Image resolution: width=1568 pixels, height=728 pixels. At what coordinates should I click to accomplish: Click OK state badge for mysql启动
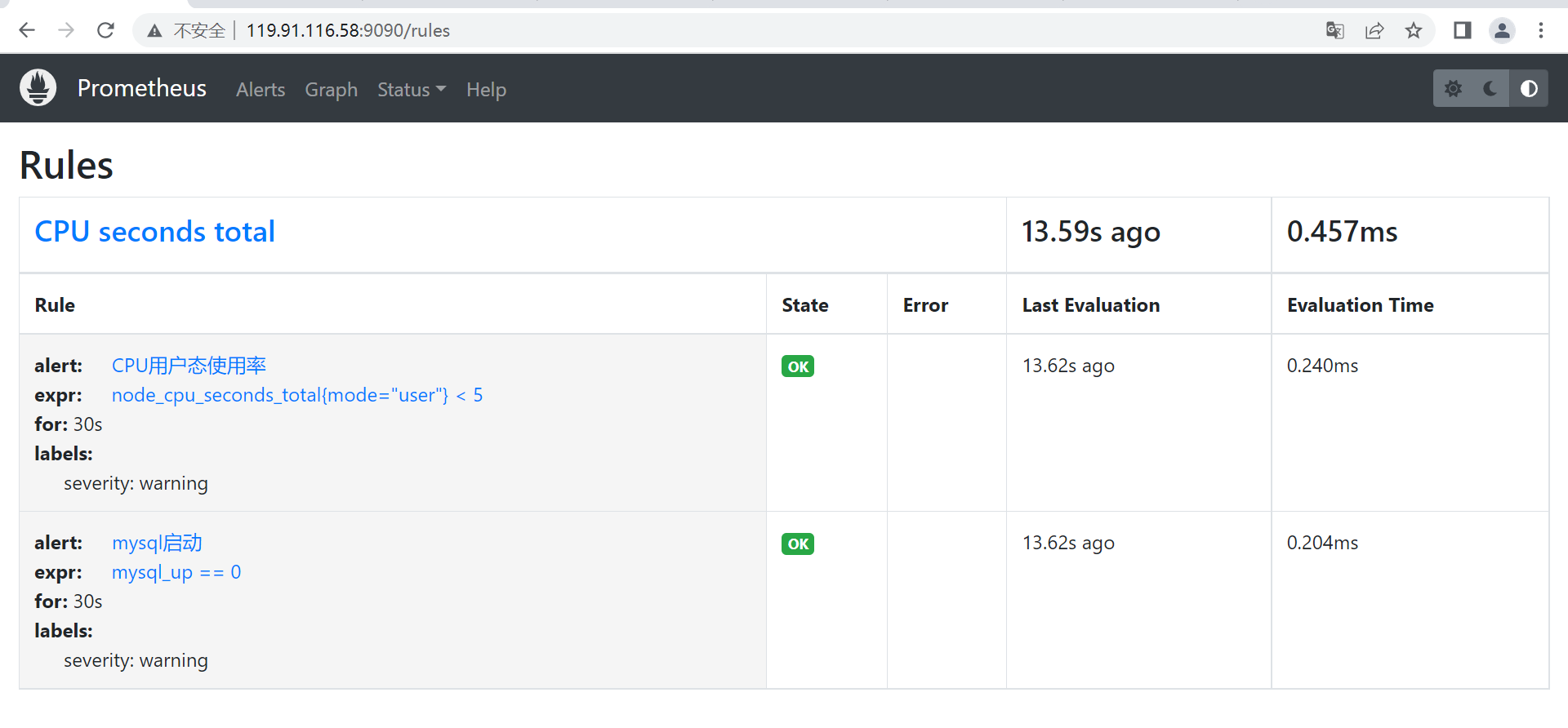click(798, 544)
